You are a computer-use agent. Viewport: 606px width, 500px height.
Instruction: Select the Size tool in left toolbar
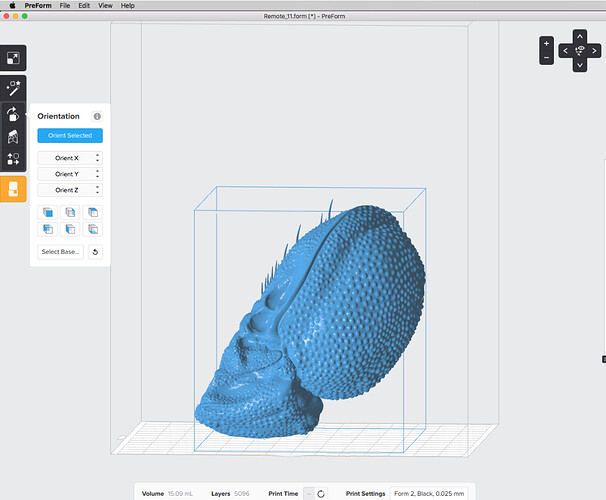point(14,59)
